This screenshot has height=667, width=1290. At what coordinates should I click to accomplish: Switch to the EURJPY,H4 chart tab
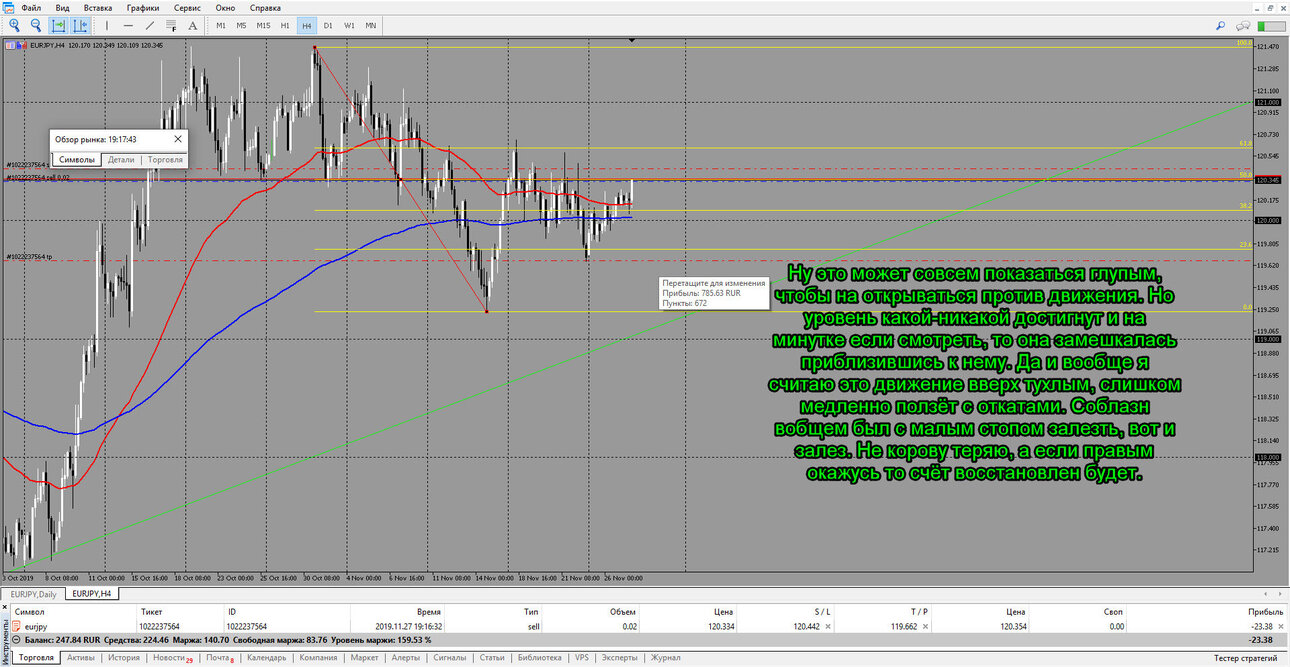tap(91, 594)
